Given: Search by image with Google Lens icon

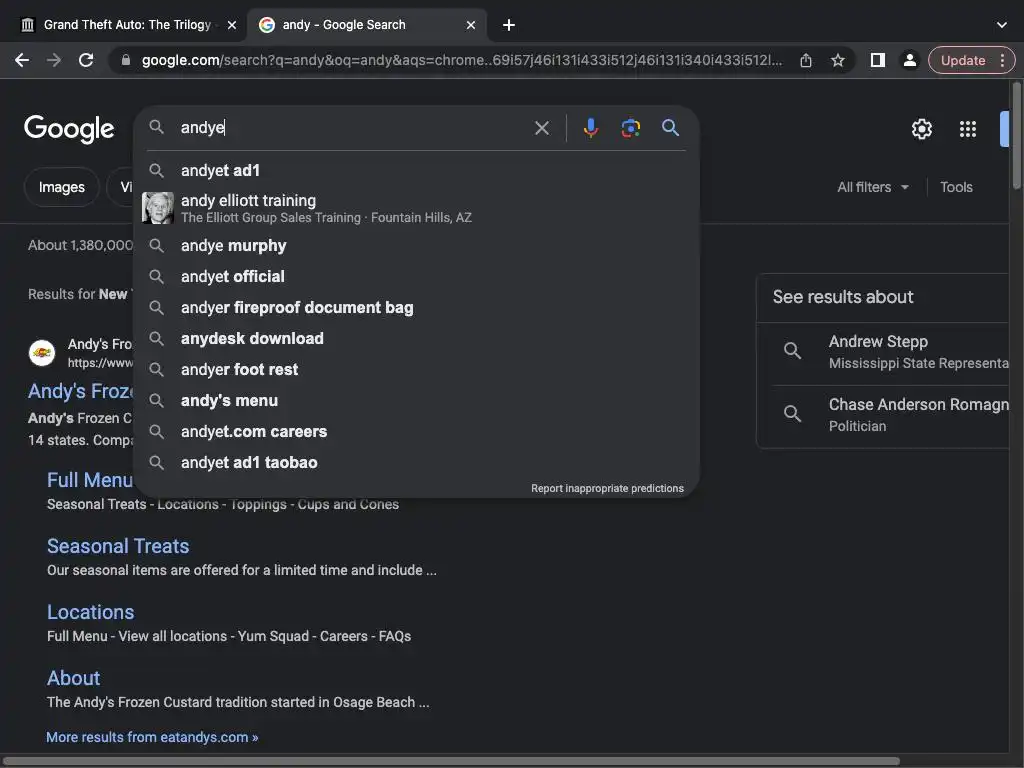Looking at the screenshot, I should 630,128.
